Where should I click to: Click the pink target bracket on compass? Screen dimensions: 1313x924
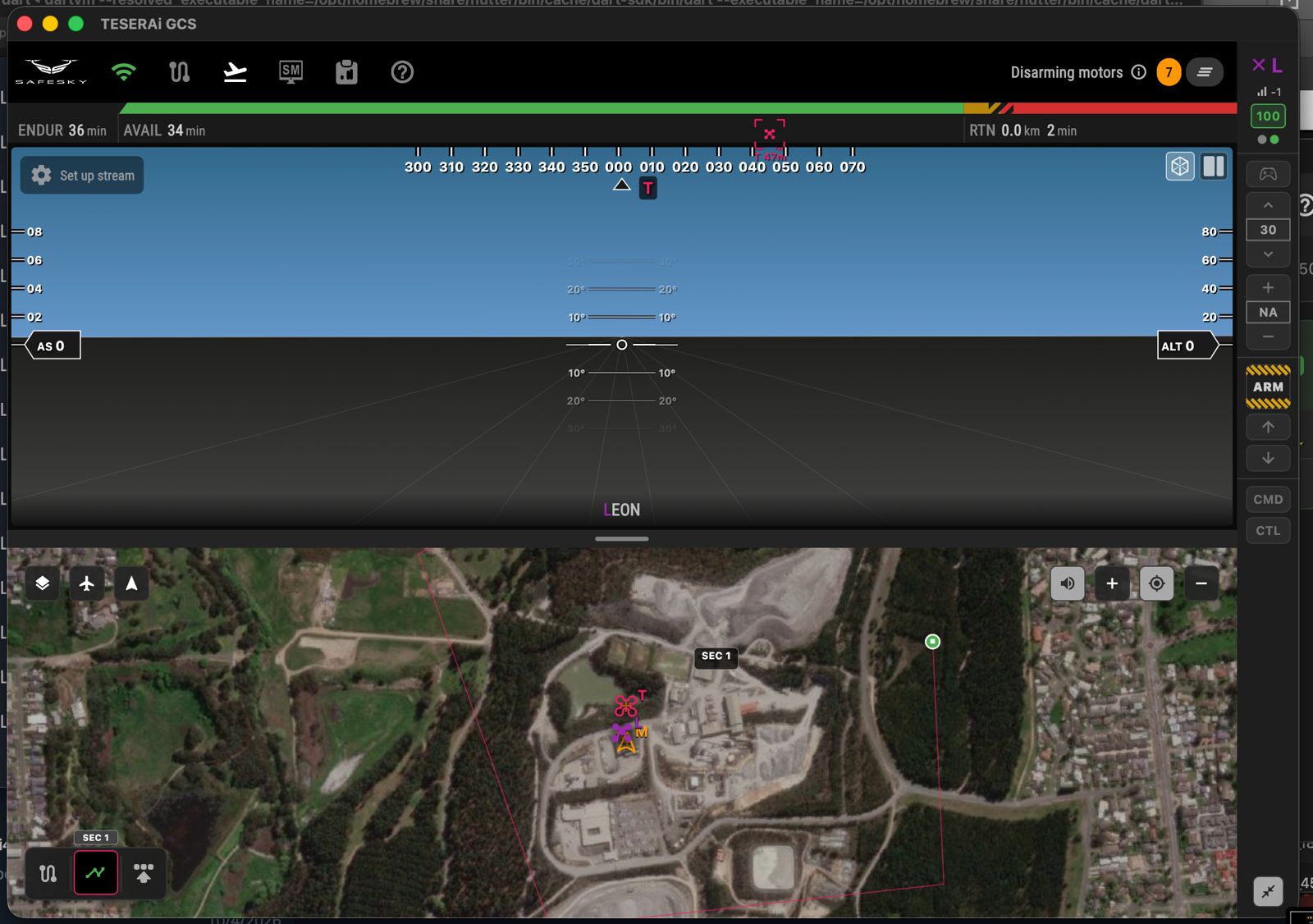770,135
